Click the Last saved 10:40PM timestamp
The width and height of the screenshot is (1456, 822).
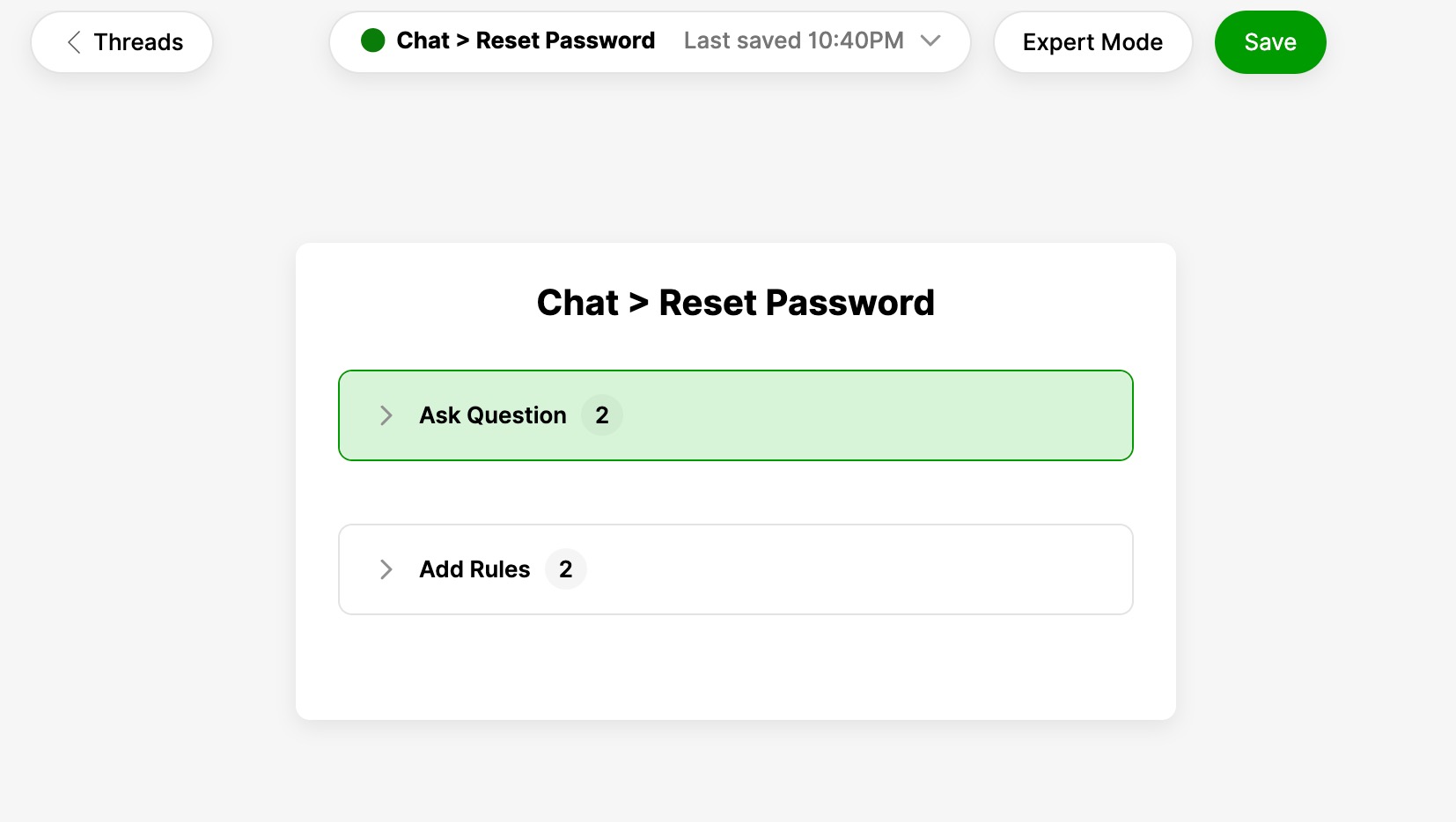[793, 40]
